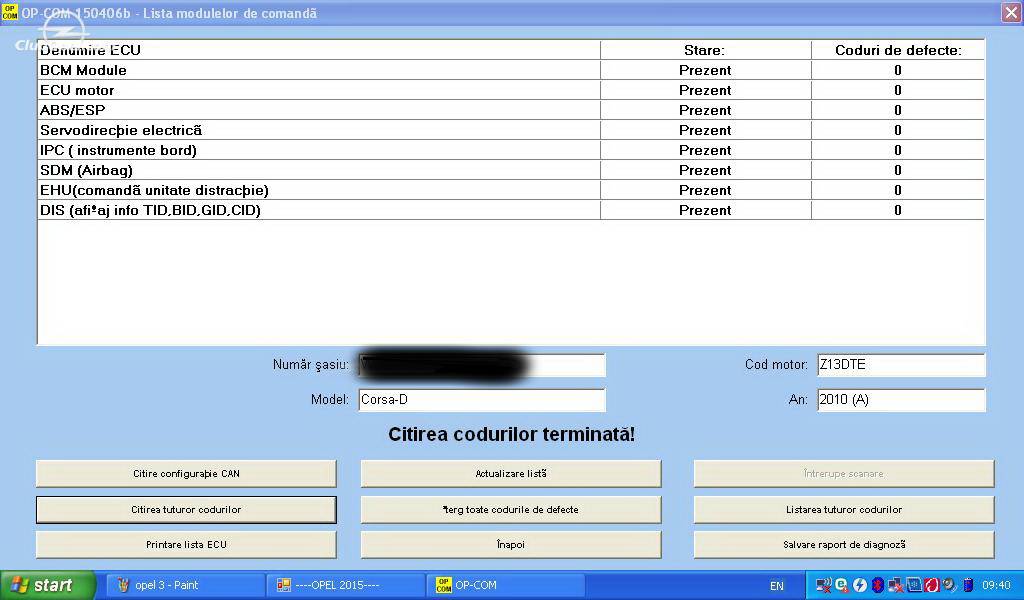Screen dimensions: 1024x600
Task: Switch to the 'opel 3 - Paint' taskbar window
Action: [185, 585]
